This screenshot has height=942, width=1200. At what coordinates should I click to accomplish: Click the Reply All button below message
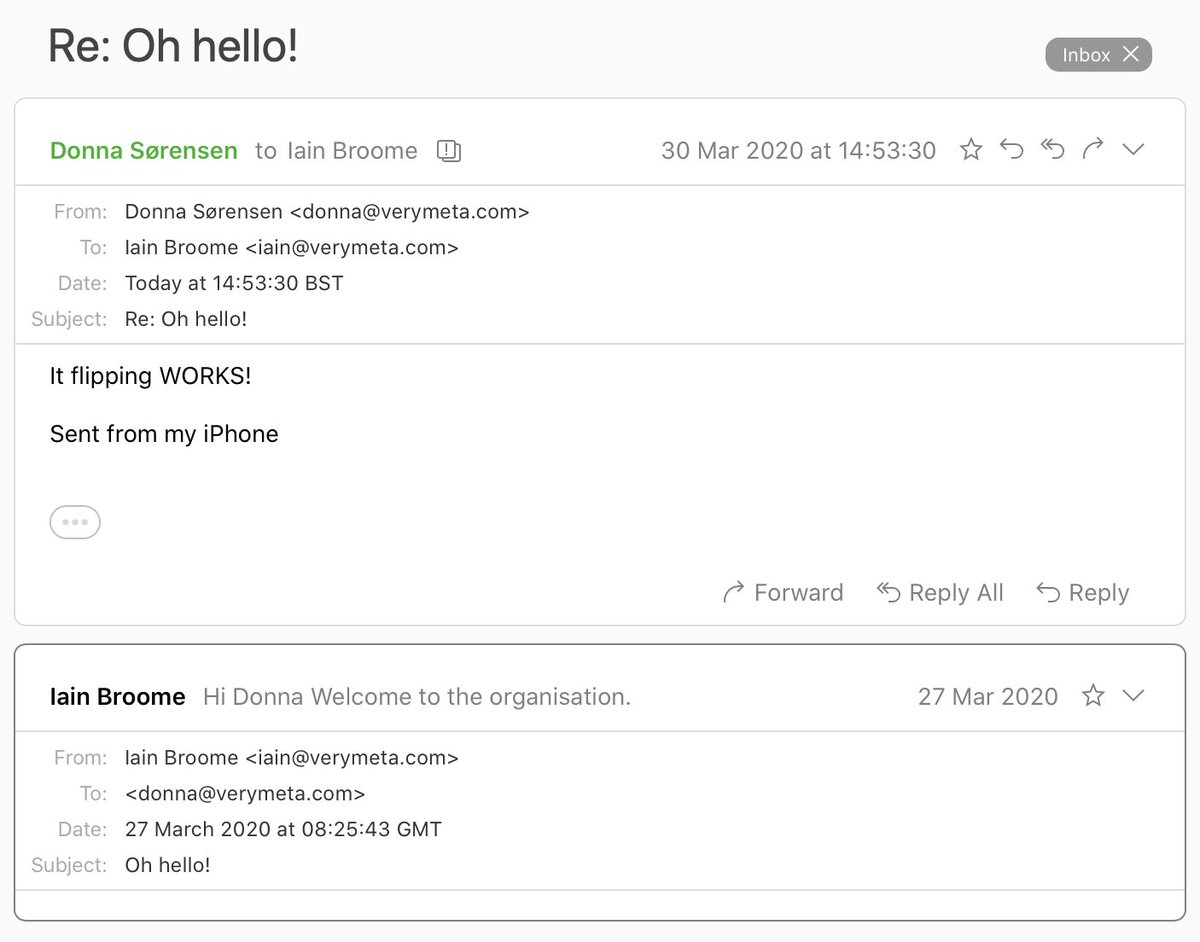click(x=940, y=593)
